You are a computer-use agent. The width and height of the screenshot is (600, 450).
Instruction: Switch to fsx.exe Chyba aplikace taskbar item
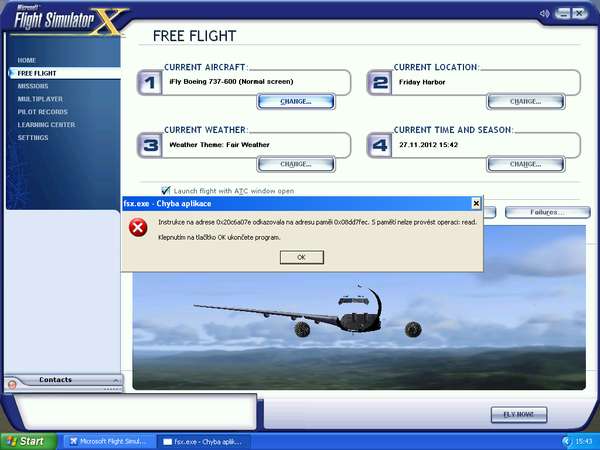[x=203, y=442]
